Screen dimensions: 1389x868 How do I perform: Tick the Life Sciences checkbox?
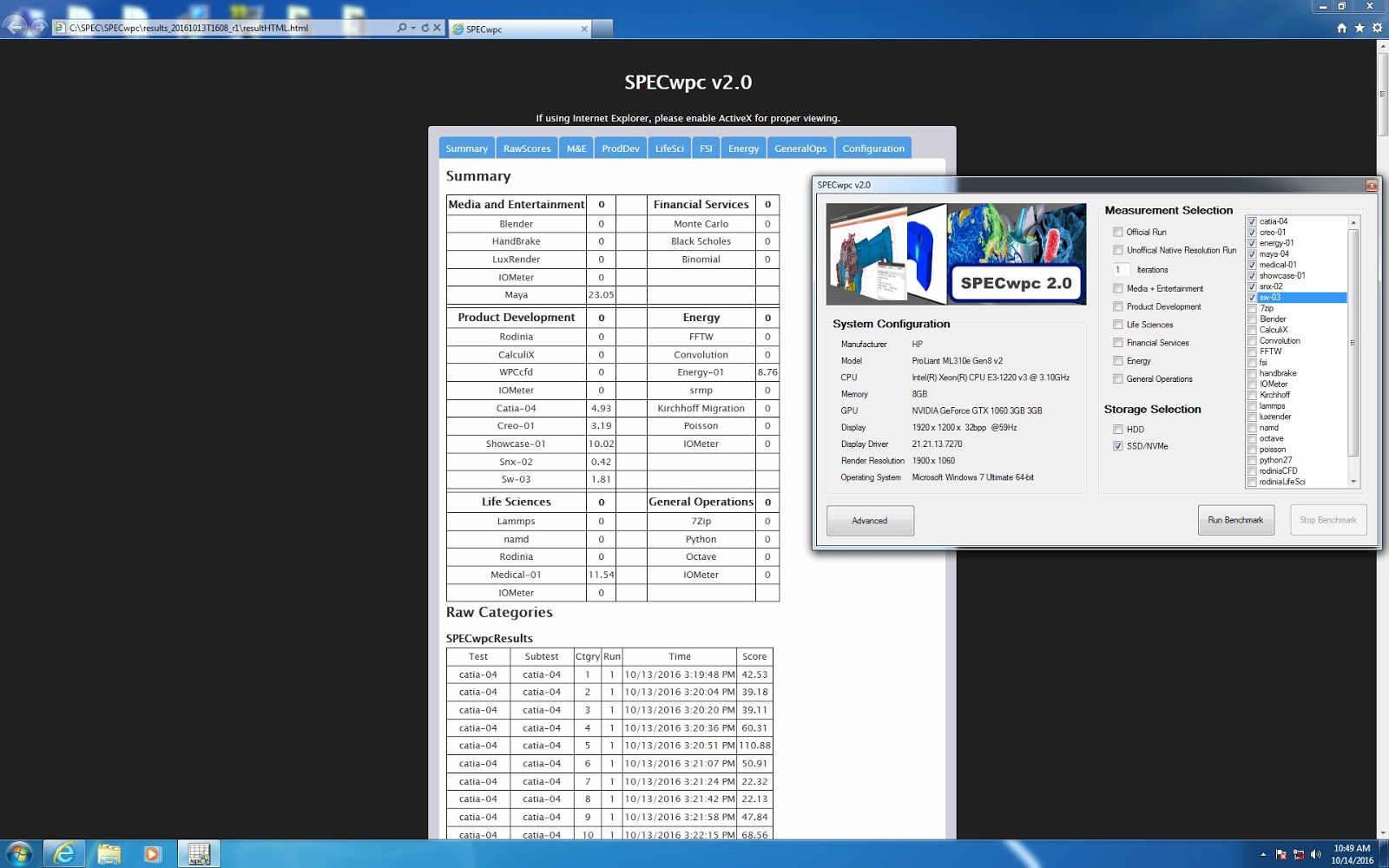(1118, 325)
